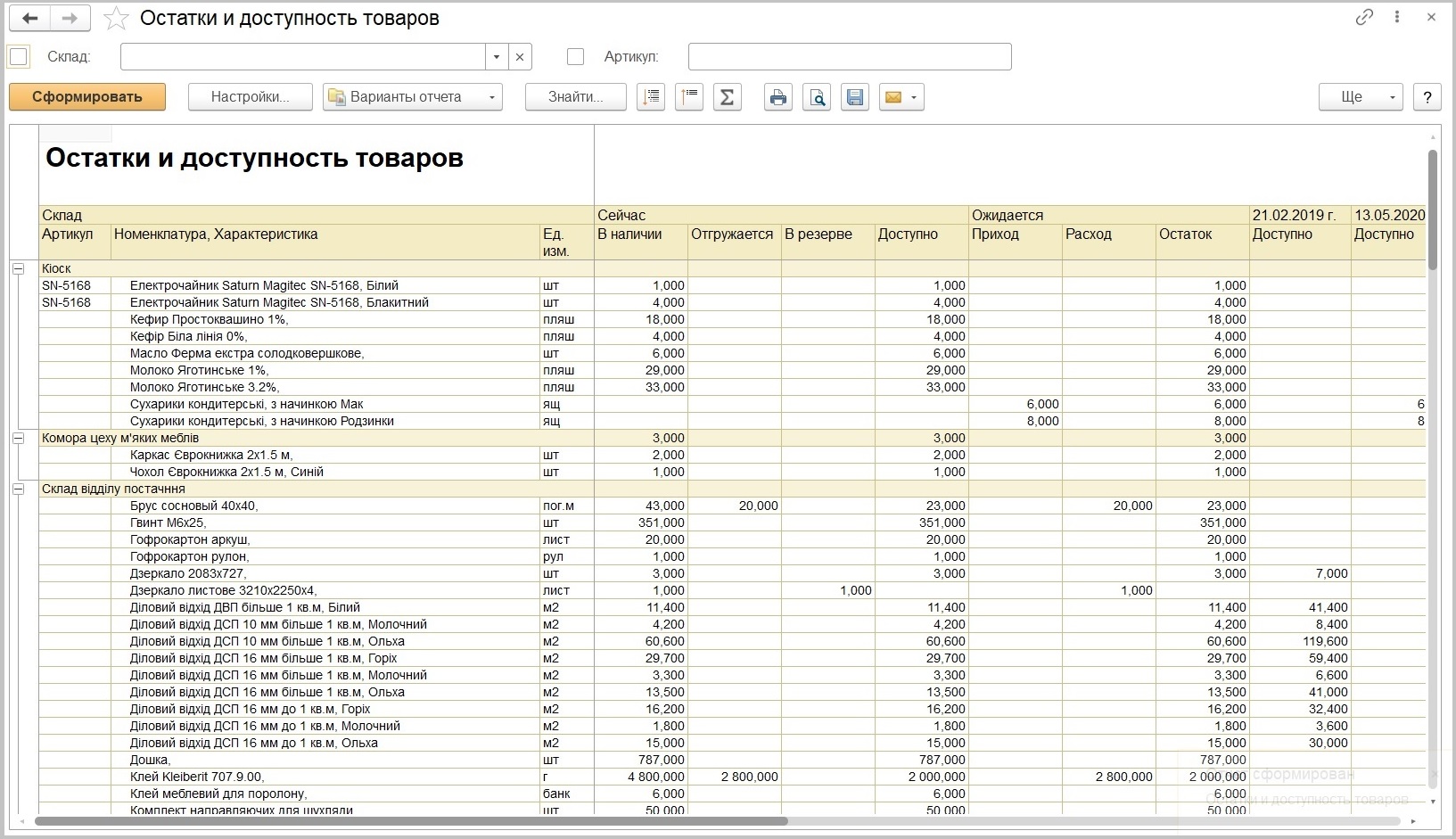This screenshot has width=1456, height=839.
Task: Click the Сейчас group header
Action: [782, 215]
